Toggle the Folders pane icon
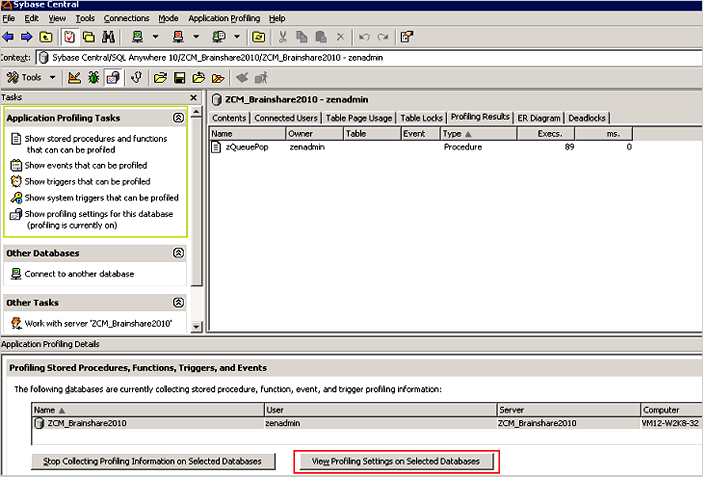The width and height of the screenshot is (703, 477). pos(89,37)
